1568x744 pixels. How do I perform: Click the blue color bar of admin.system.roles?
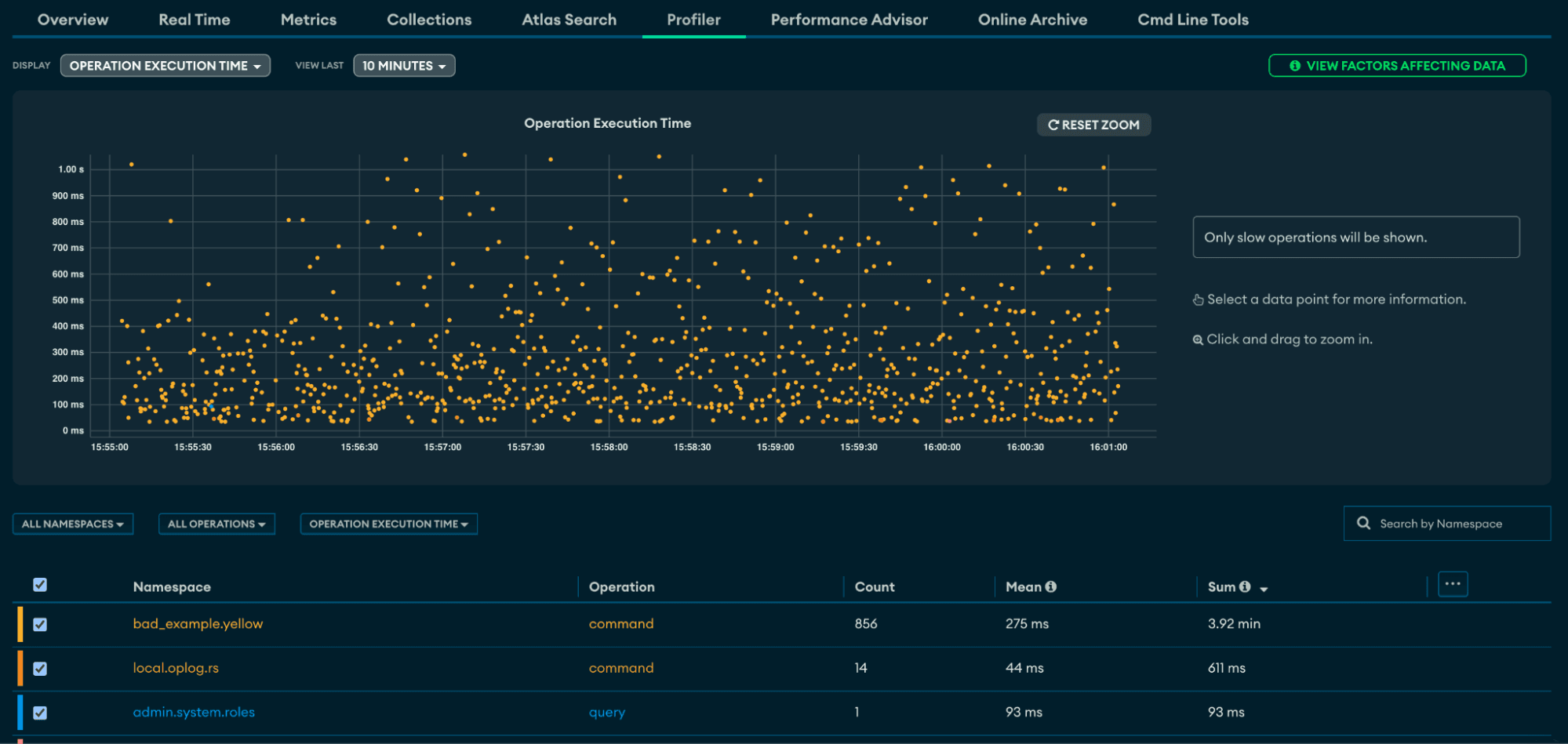[x=20, y=713]
